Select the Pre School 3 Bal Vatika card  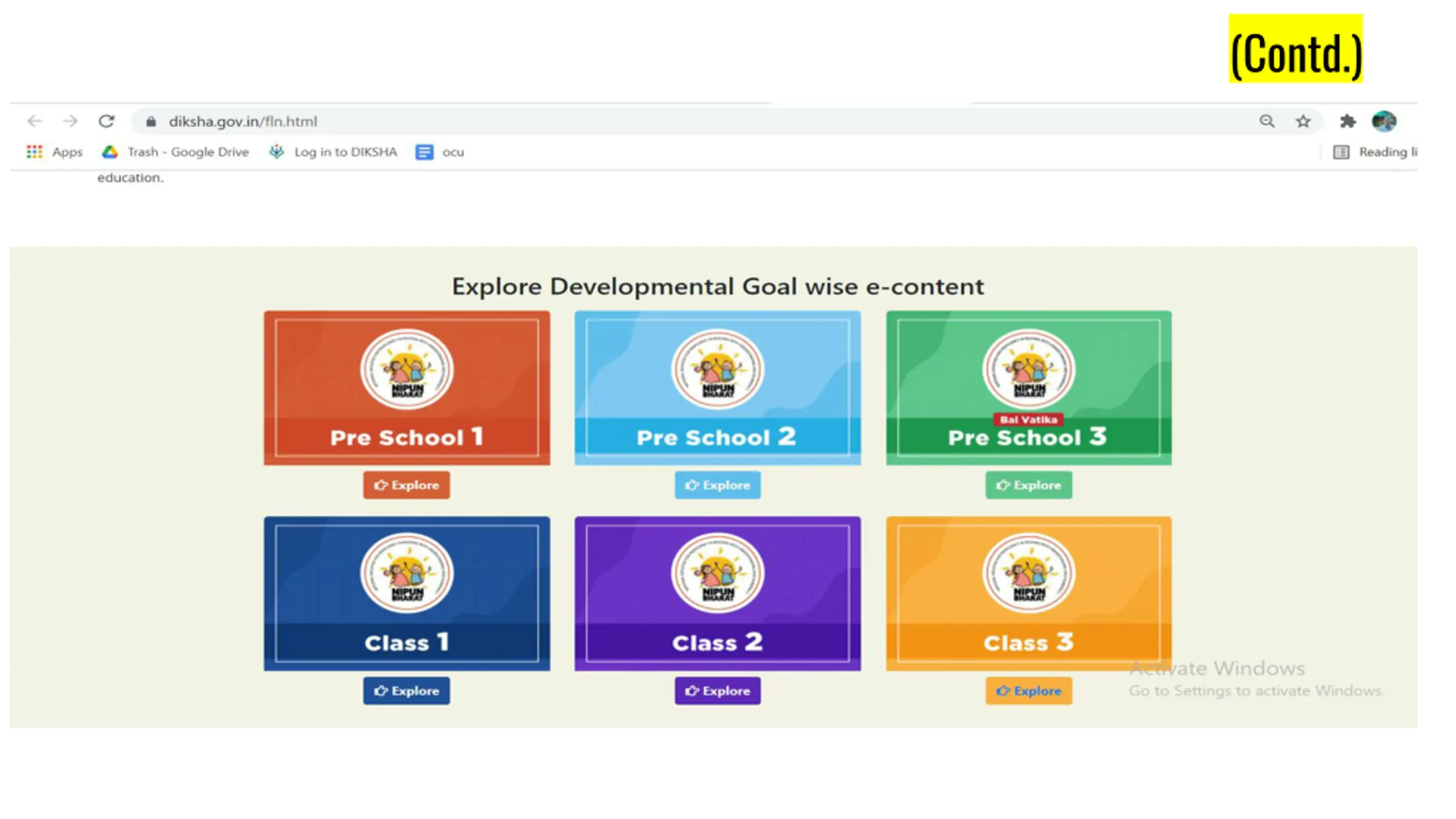[x=1029, y=388]
